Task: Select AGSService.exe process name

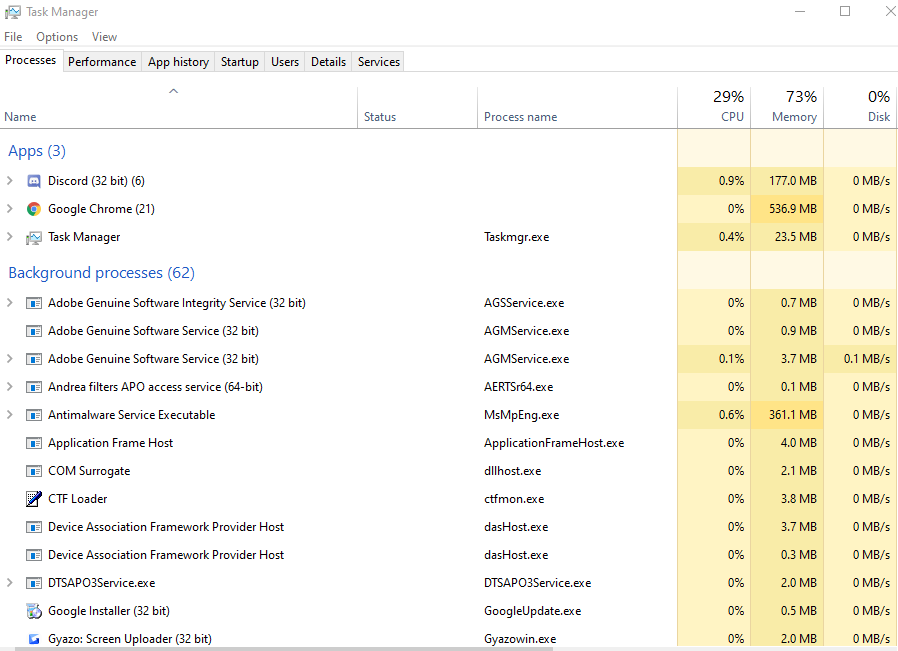Action: [523, 303]
